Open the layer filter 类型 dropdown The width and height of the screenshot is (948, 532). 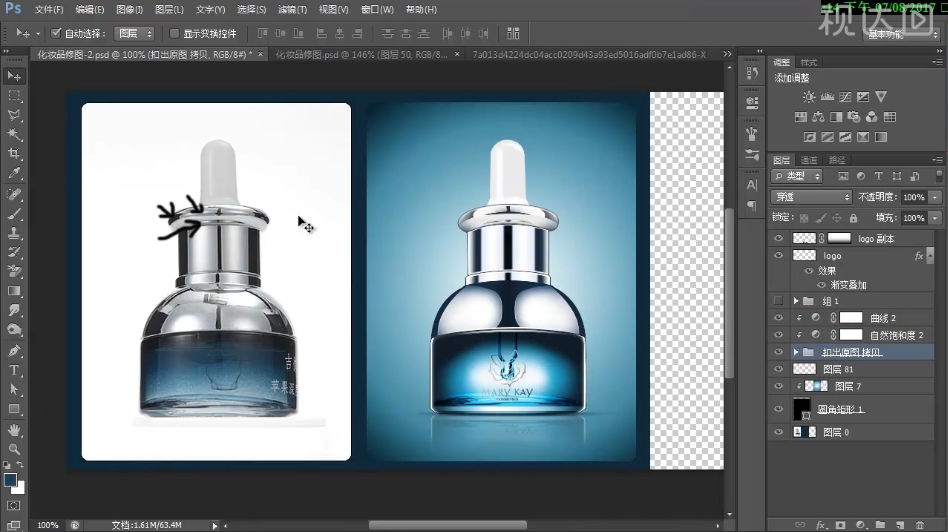(797, 176)
